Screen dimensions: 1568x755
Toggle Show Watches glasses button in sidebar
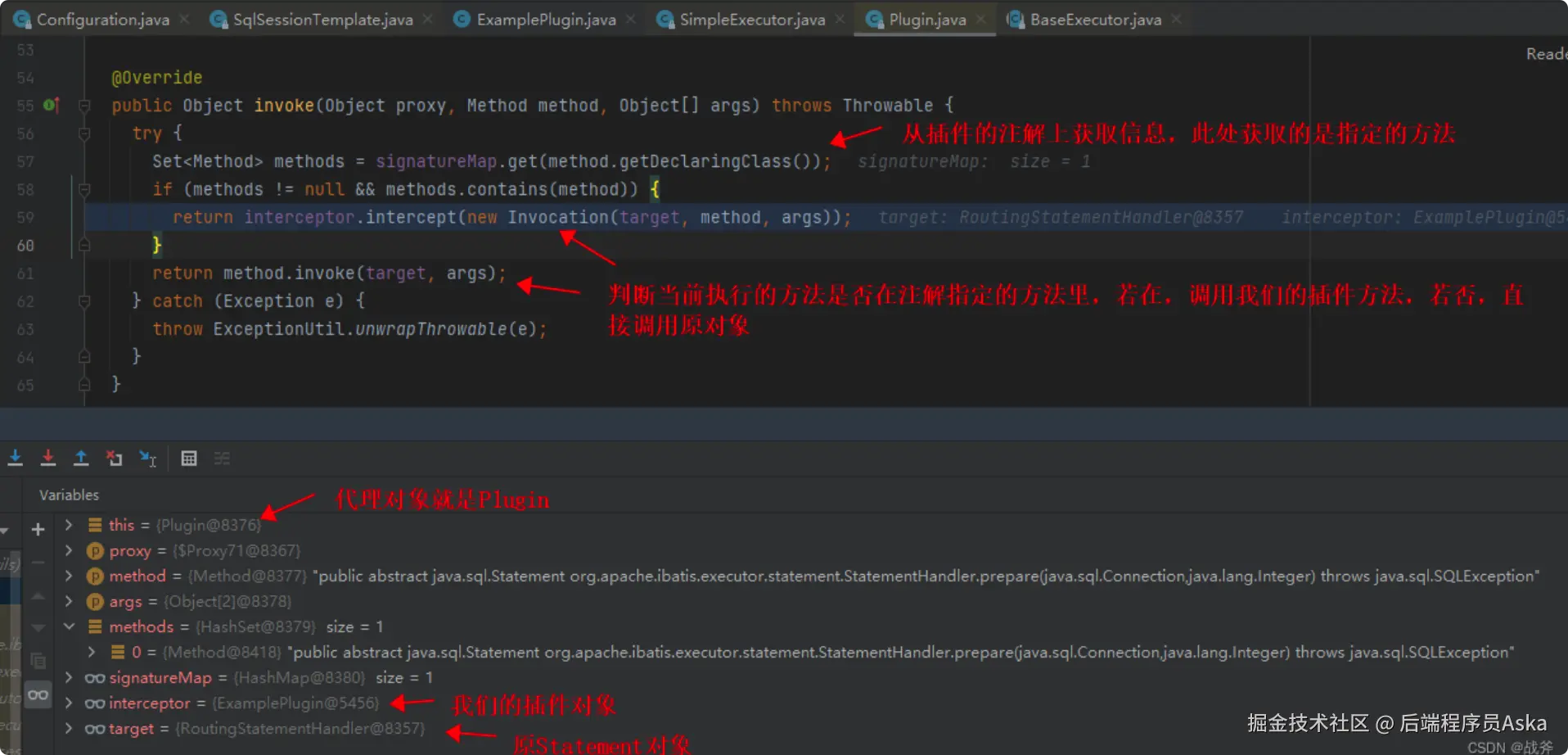click(x=38, y=695)
